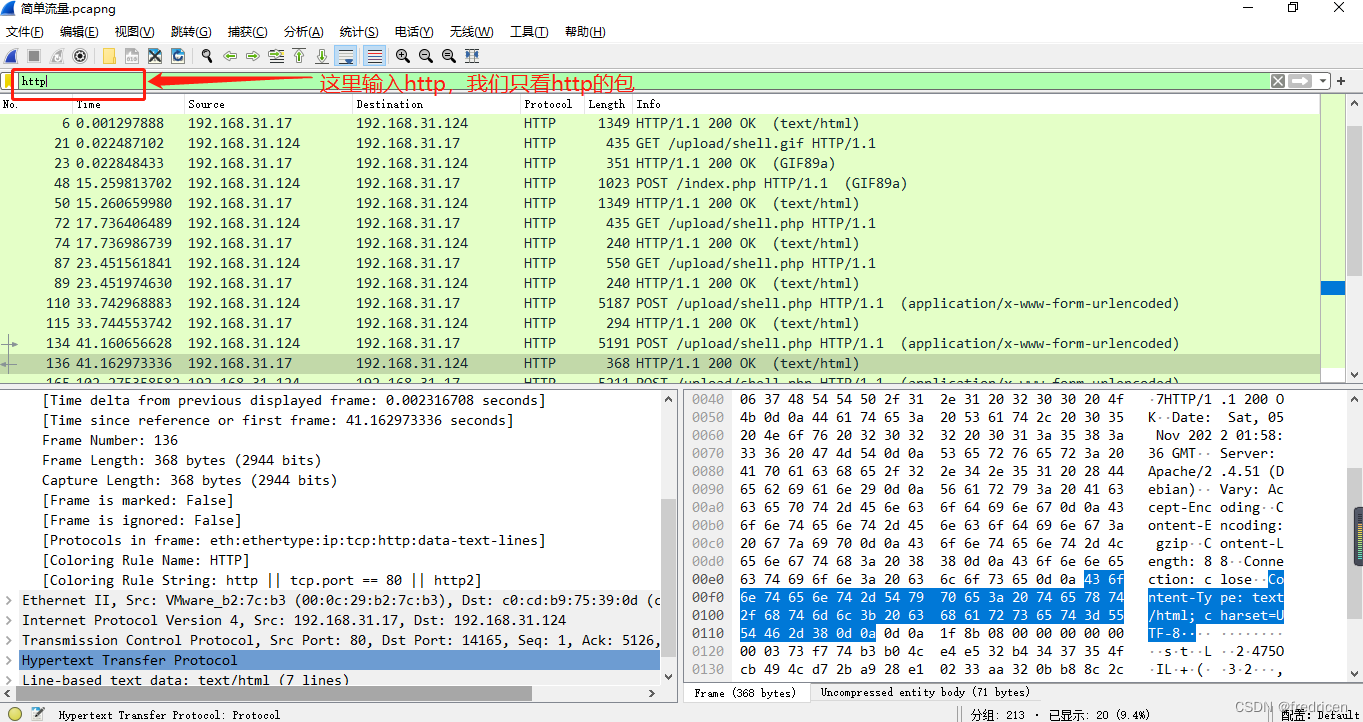Screen dimensions: 1363x722
Task: Switch to Uncompressed entity body tab
Action: [925, 692]
